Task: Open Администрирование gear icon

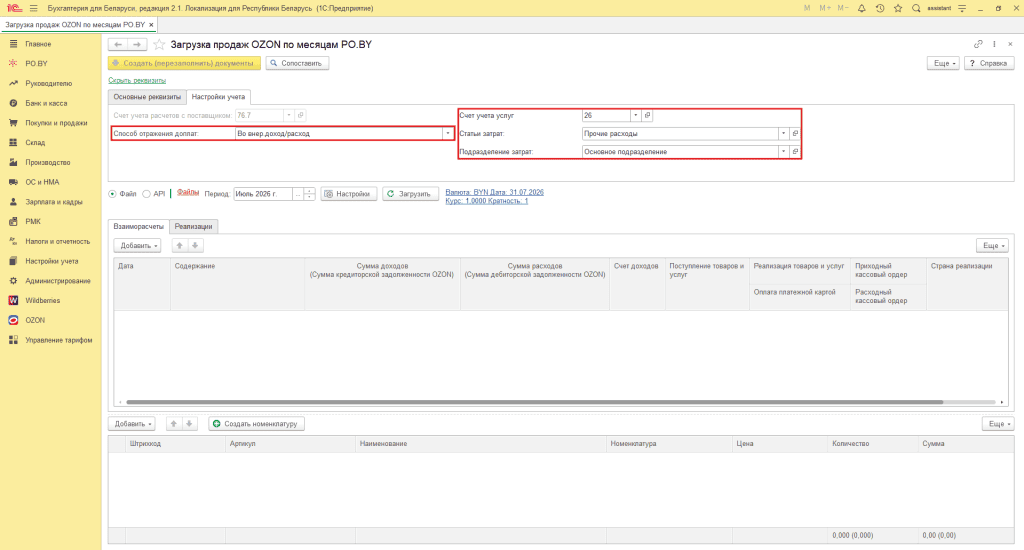Action: tap(13, 281)
